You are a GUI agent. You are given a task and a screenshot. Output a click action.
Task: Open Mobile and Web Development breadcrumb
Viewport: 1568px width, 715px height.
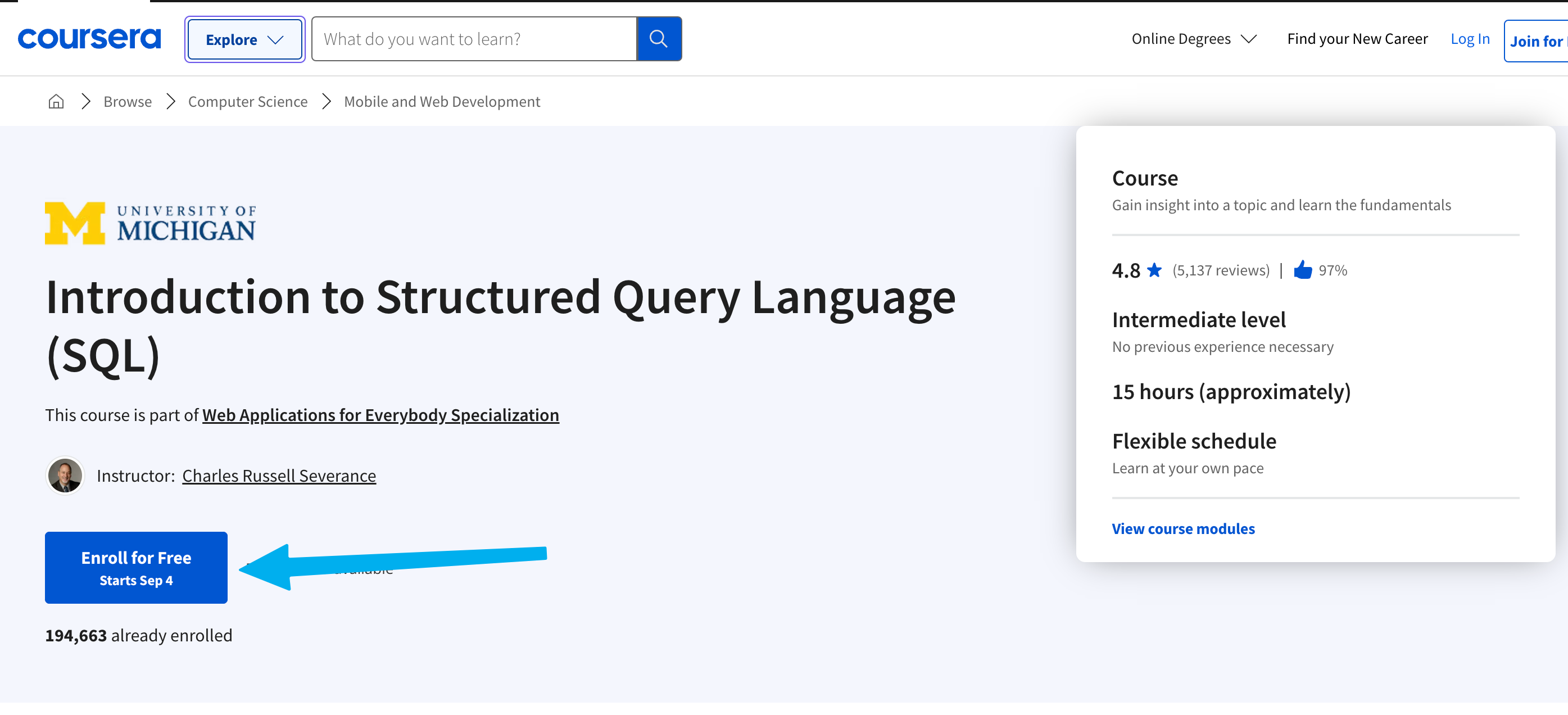tap(442, 102)
